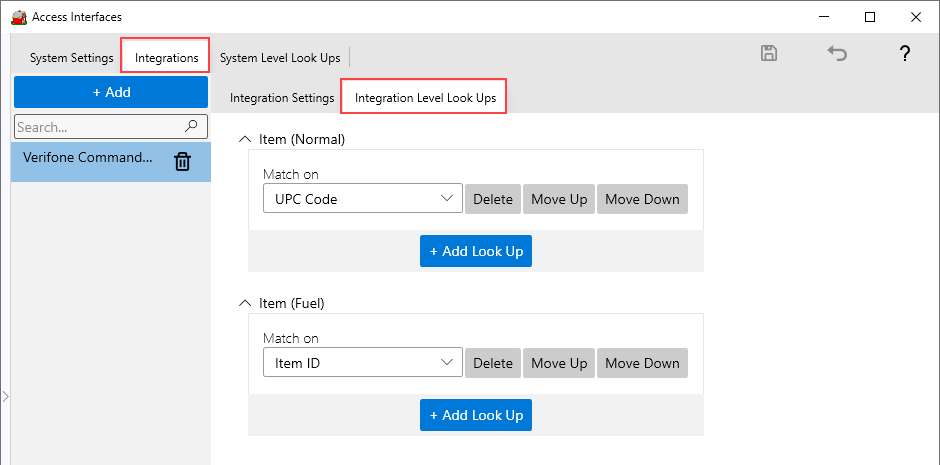Expand the collapsed left side panel arrow
The width and height of the screenshot is (940, 465).
pyautogui.click(x=5, y=397)
